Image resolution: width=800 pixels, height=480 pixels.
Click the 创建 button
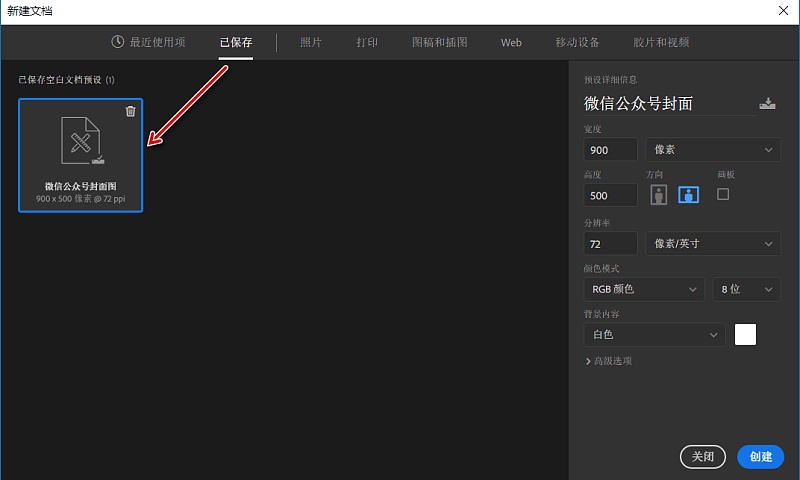click(760, 457)
